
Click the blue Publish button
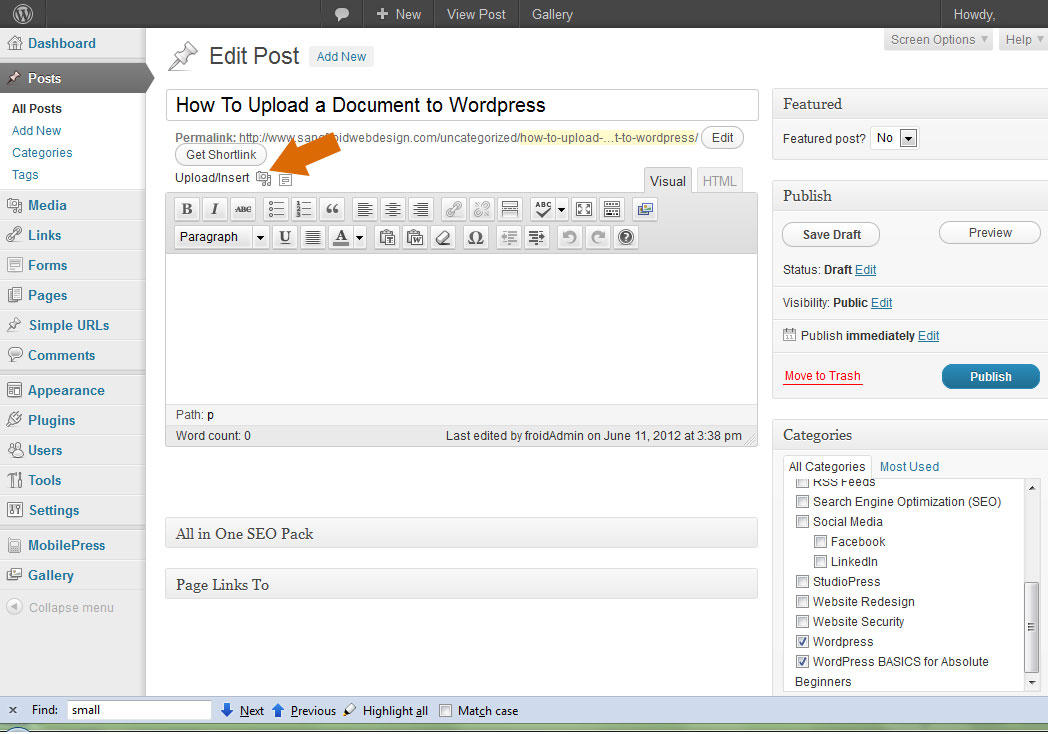click(x=990, y=377)
